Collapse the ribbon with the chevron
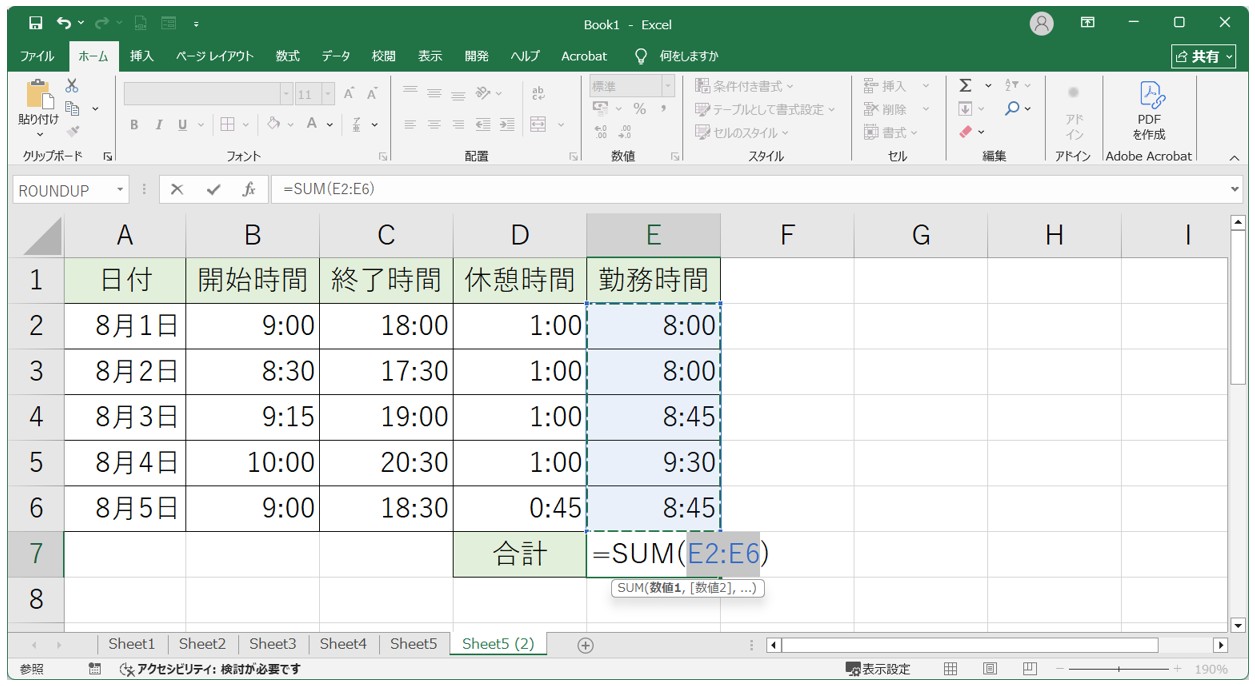 click(x=1234, y=157)
